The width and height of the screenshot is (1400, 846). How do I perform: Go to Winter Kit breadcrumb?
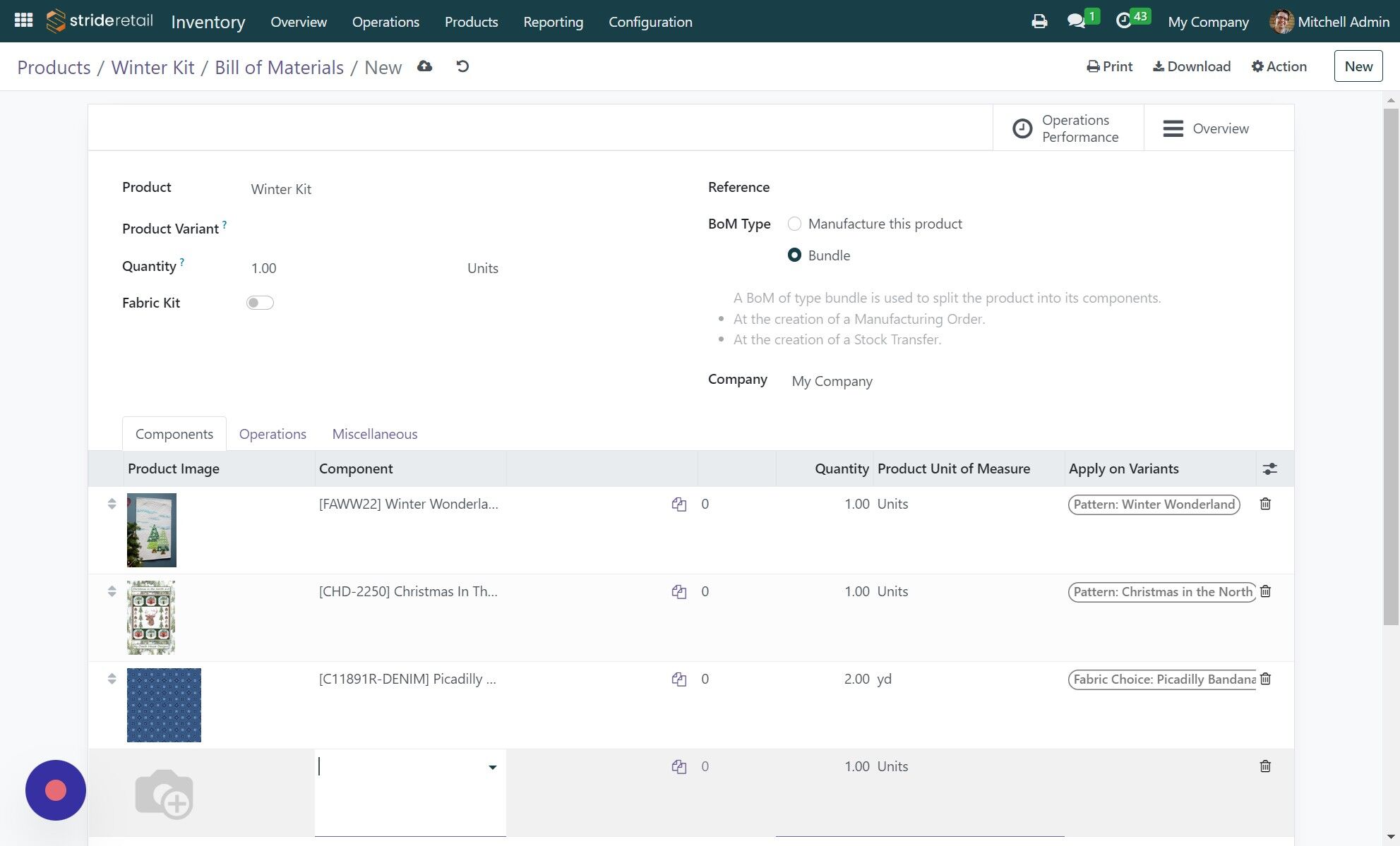click(152, 67)
